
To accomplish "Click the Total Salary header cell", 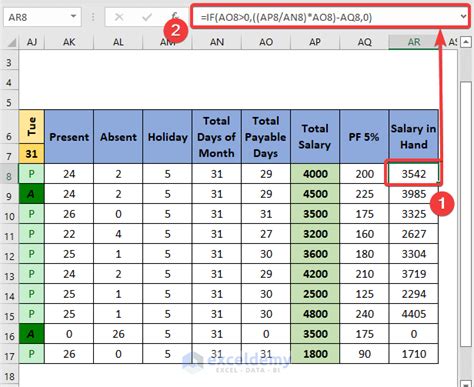I will [x=315, y=137].
